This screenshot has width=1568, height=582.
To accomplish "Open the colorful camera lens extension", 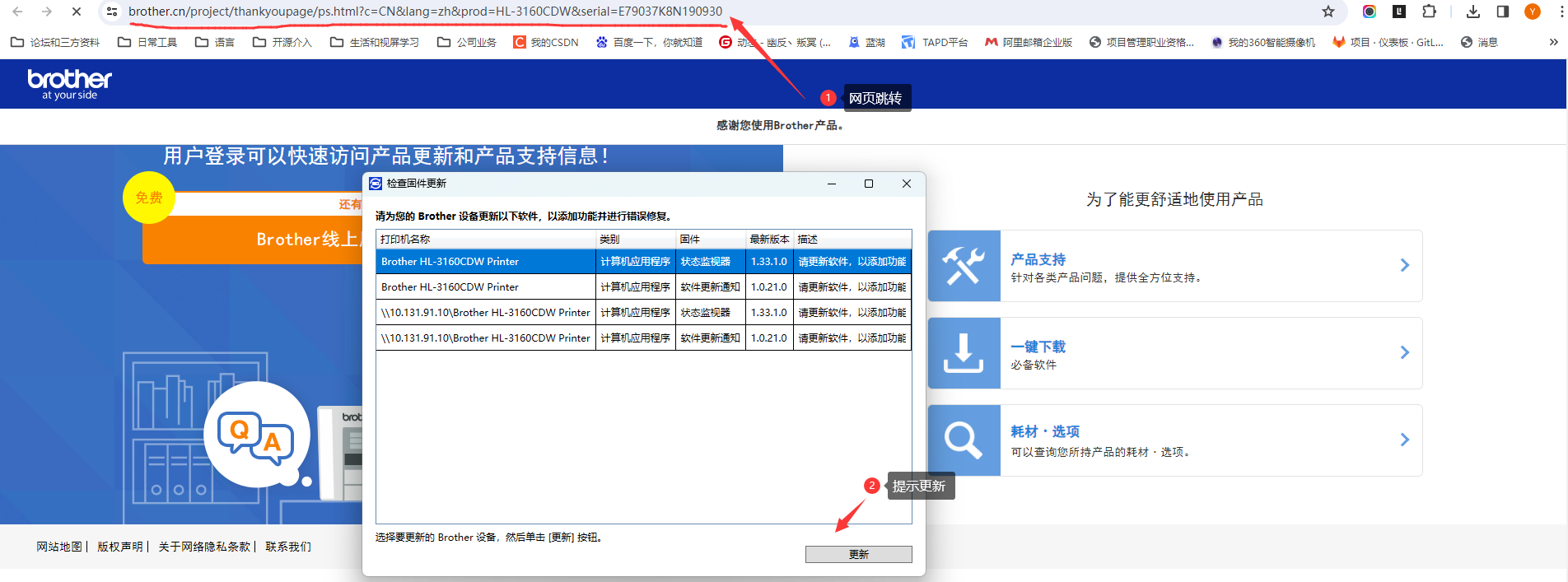I will (x=1370, y=12).
